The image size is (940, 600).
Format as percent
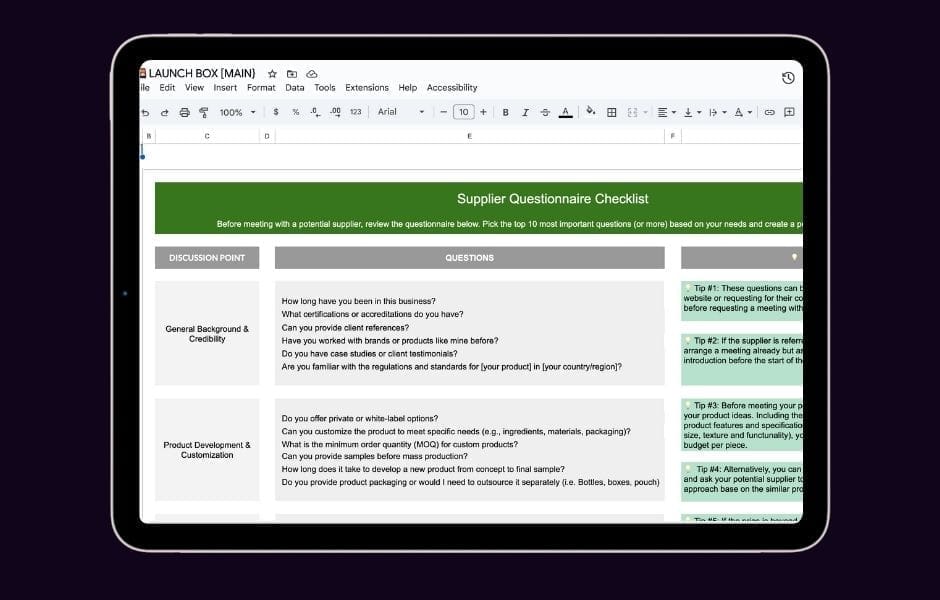pos(296,112)
